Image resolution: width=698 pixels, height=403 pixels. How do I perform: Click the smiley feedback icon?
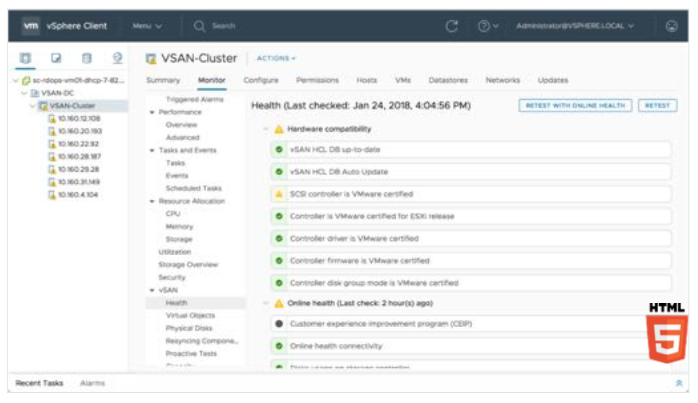click(x=671, y=26)
